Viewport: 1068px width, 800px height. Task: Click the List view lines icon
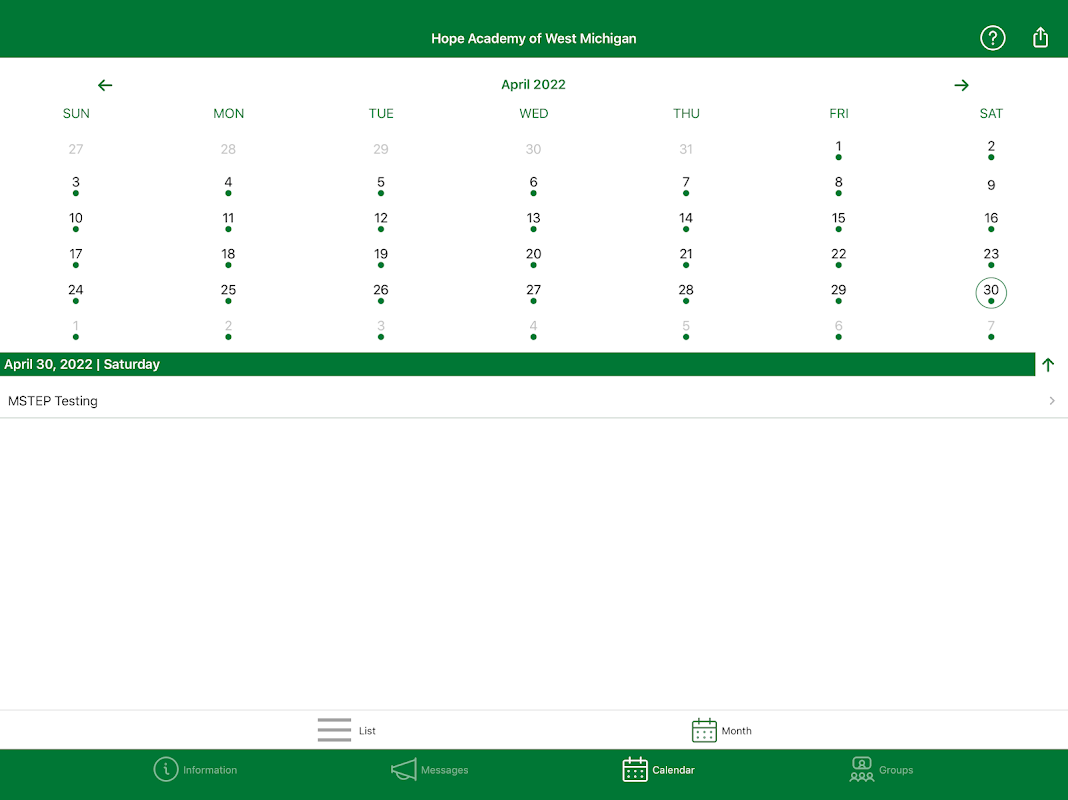[334, 730]
